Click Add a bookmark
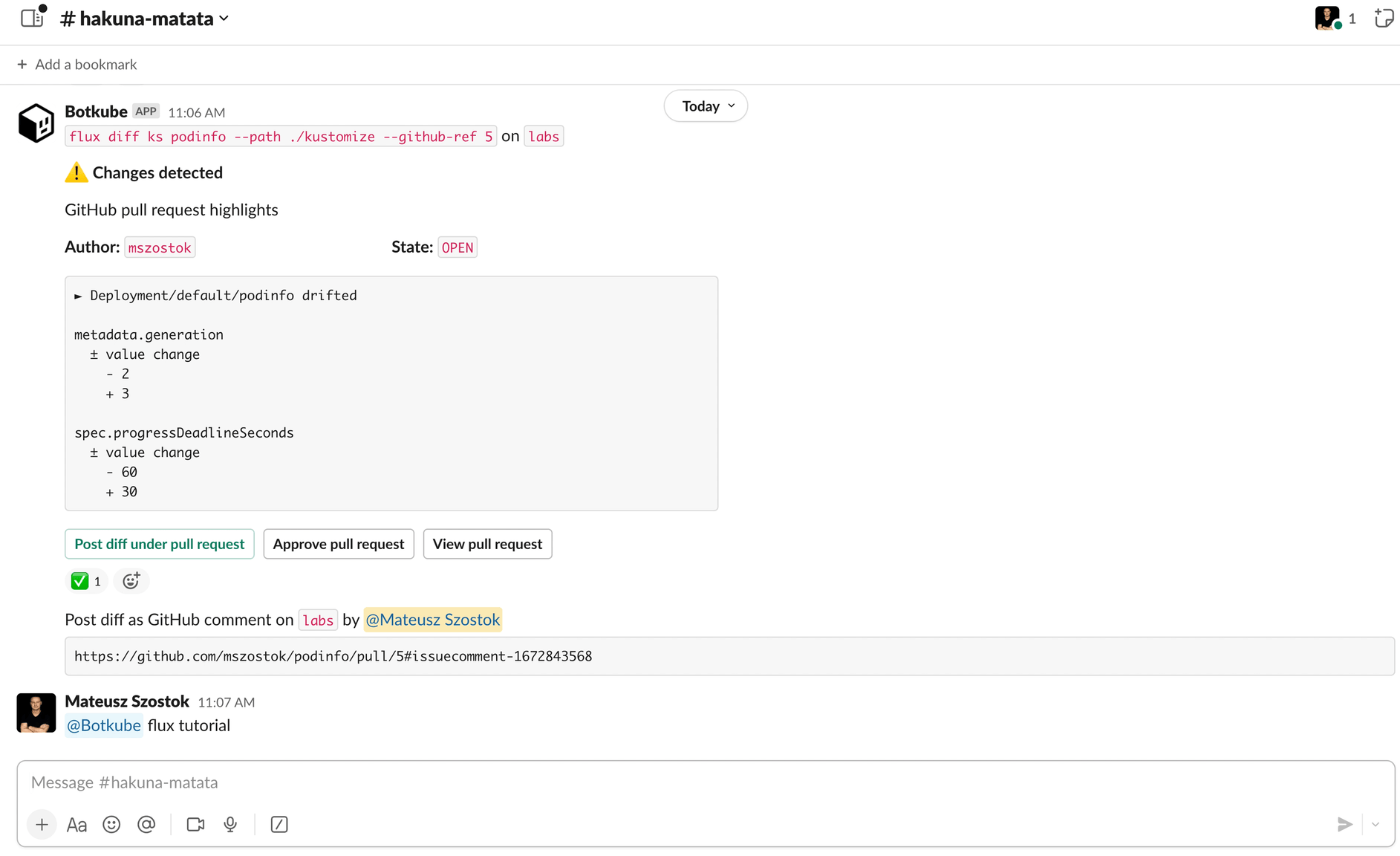 [77, 65]
